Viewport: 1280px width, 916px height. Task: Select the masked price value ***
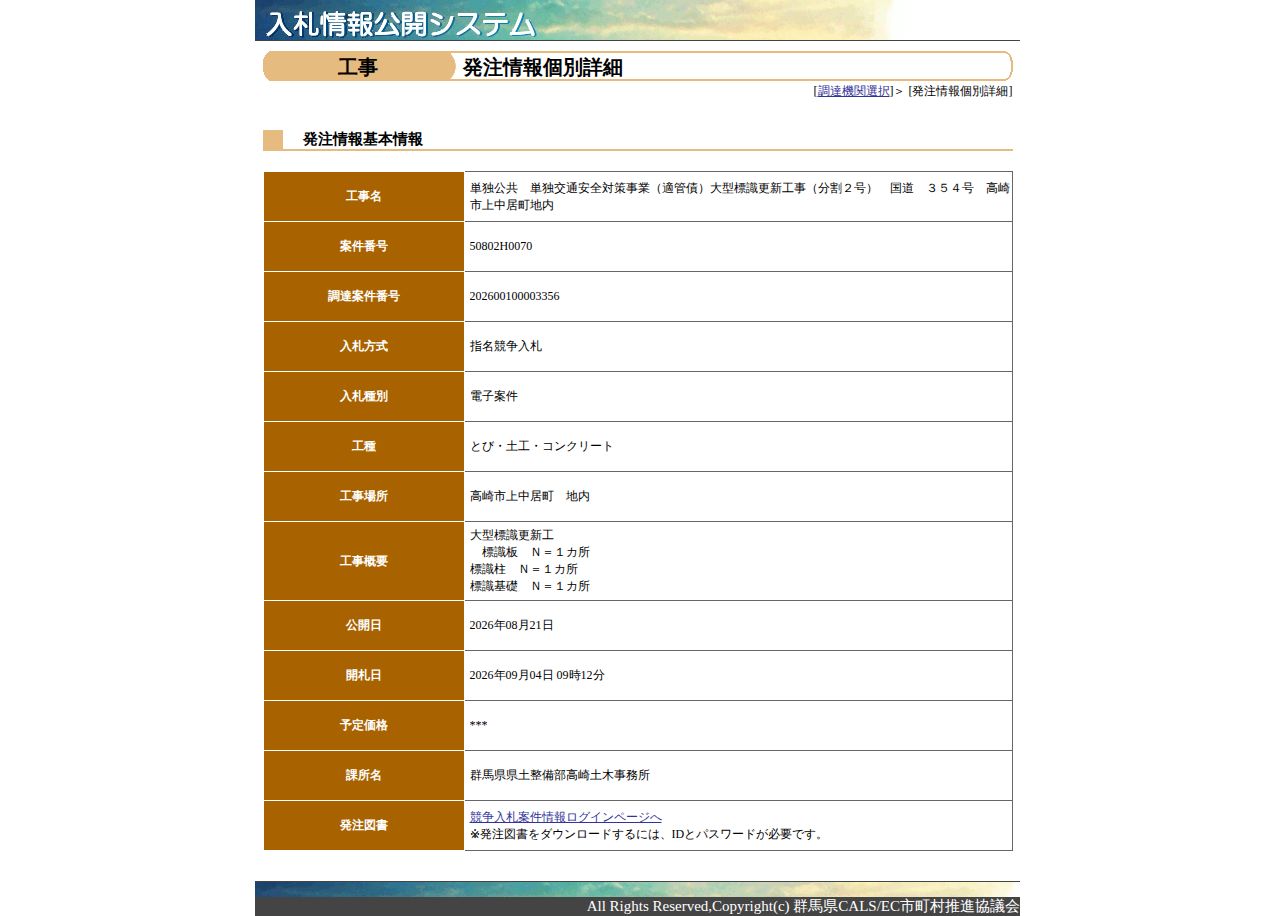click(x=479, y=725)
